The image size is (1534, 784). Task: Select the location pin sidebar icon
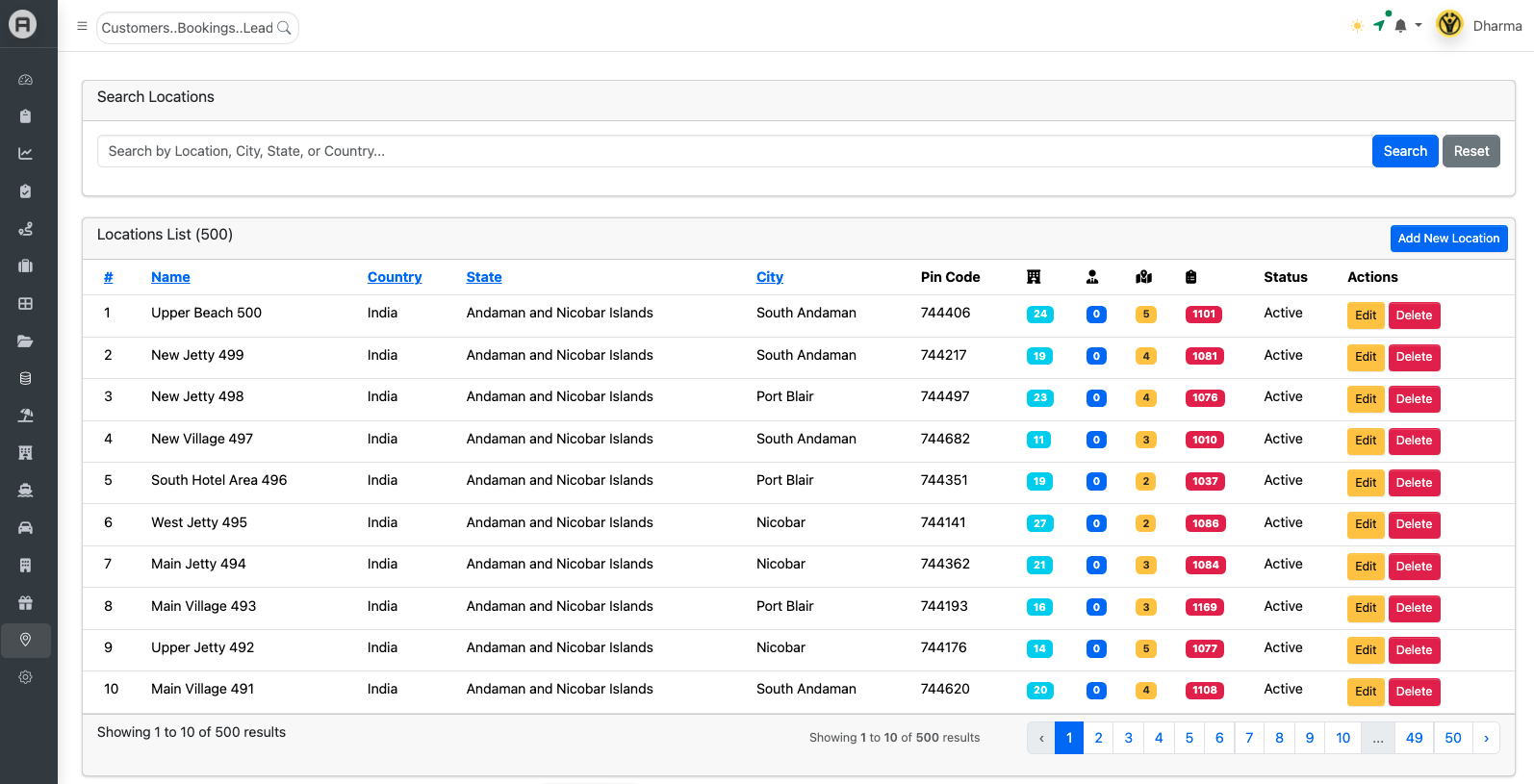(x=26, y=641)
